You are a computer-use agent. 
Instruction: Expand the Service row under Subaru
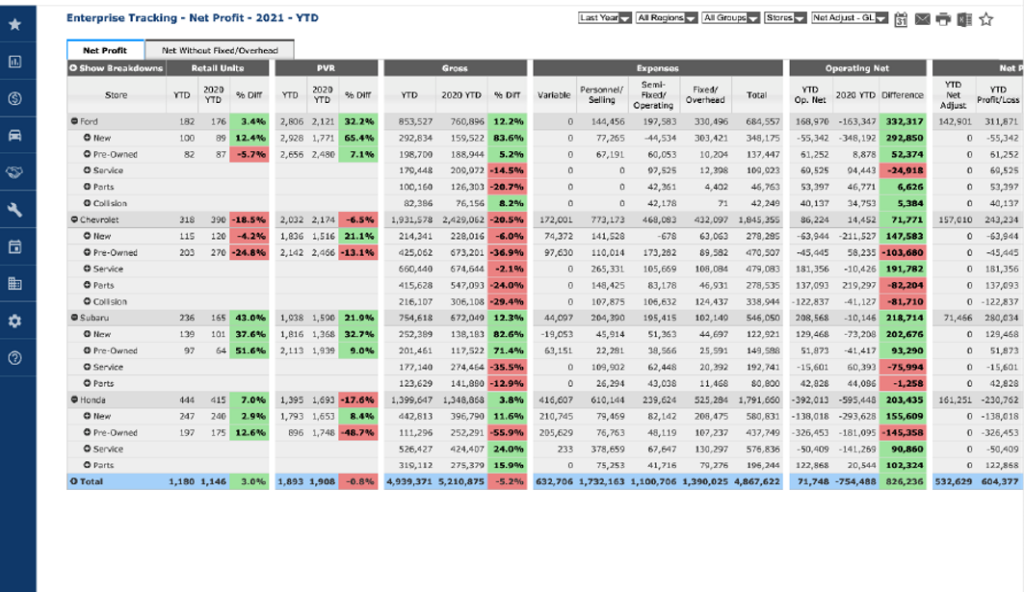(x=87, y=367)
